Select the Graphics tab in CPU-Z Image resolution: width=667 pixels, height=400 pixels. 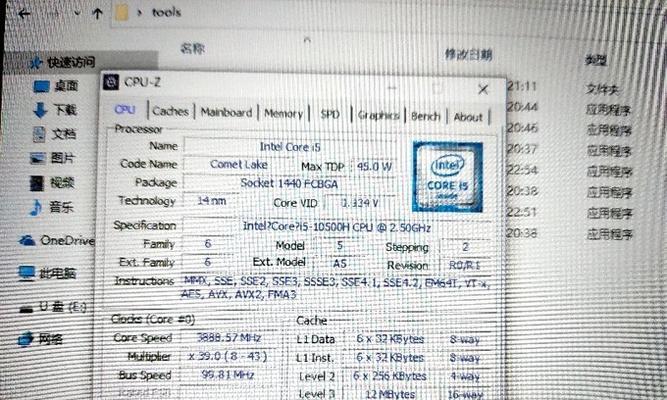378,115
